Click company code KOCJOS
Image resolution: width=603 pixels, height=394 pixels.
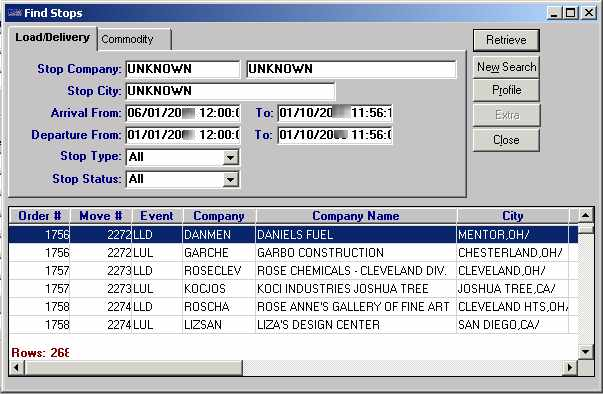tap(205, 289)
